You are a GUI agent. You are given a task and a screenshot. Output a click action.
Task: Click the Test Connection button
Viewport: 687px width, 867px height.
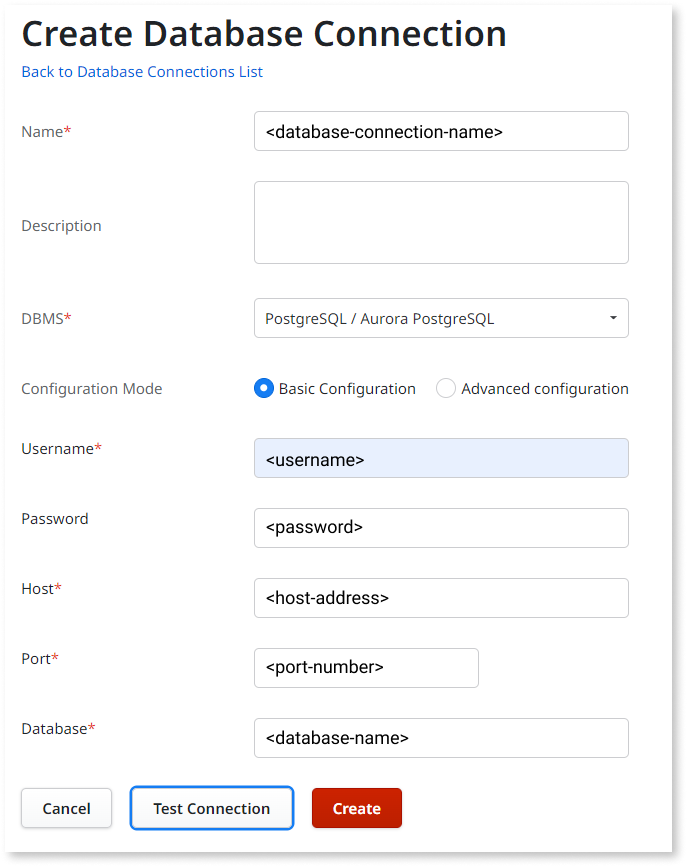(211, 808)
